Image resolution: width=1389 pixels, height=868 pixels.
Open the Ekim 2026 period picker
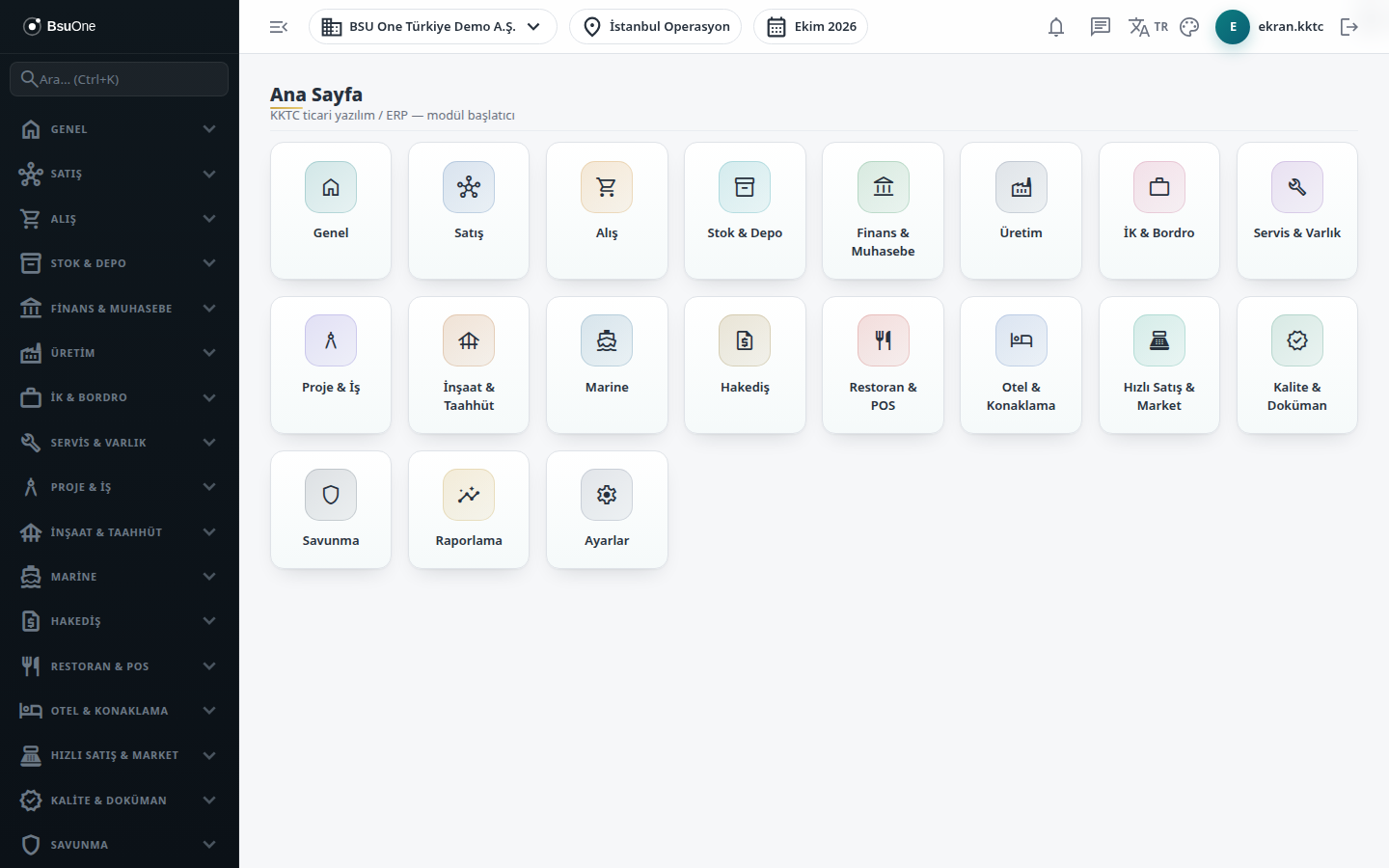pos(811,27)
